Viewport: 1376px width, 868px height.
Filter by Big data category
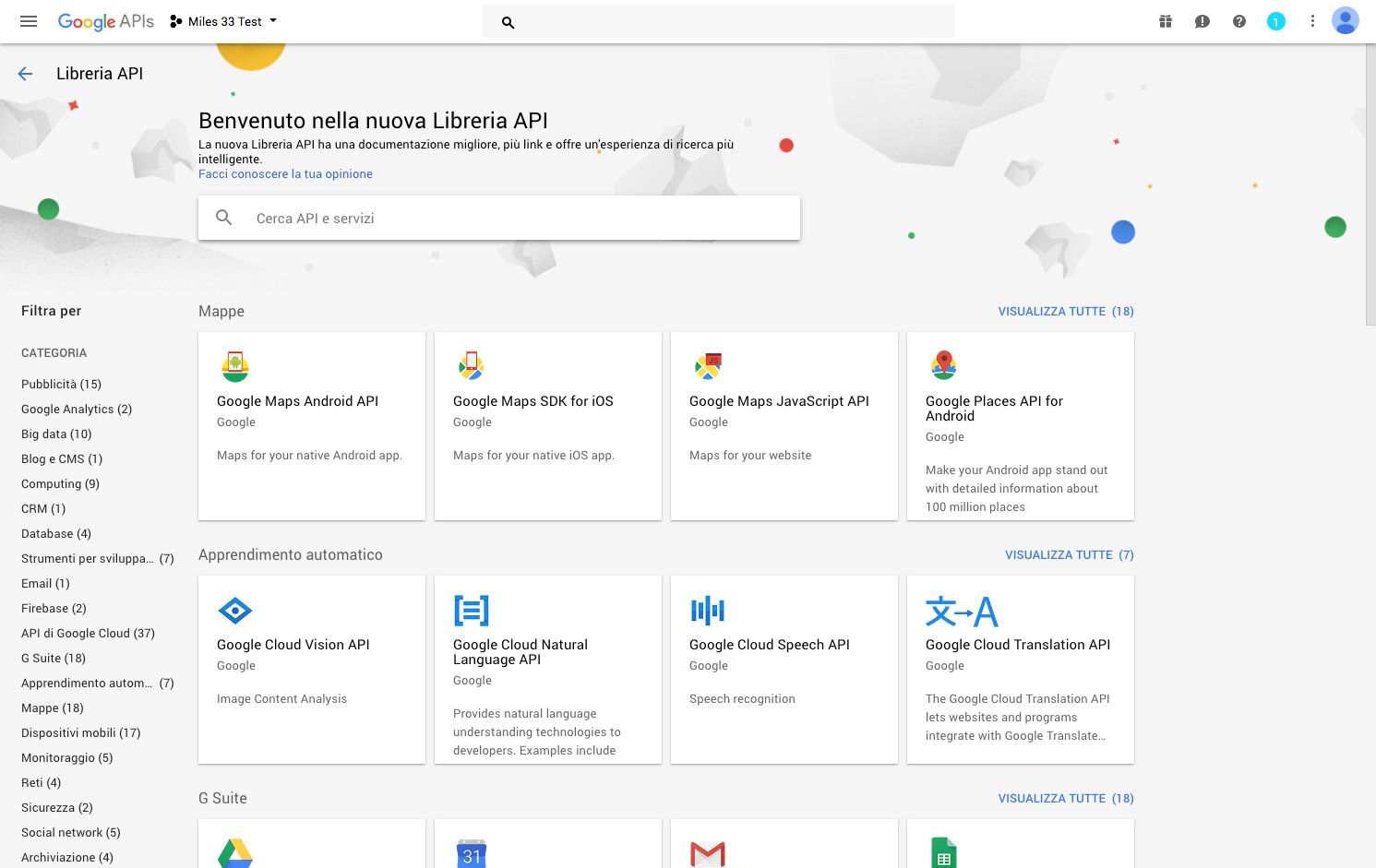(56, 434)
